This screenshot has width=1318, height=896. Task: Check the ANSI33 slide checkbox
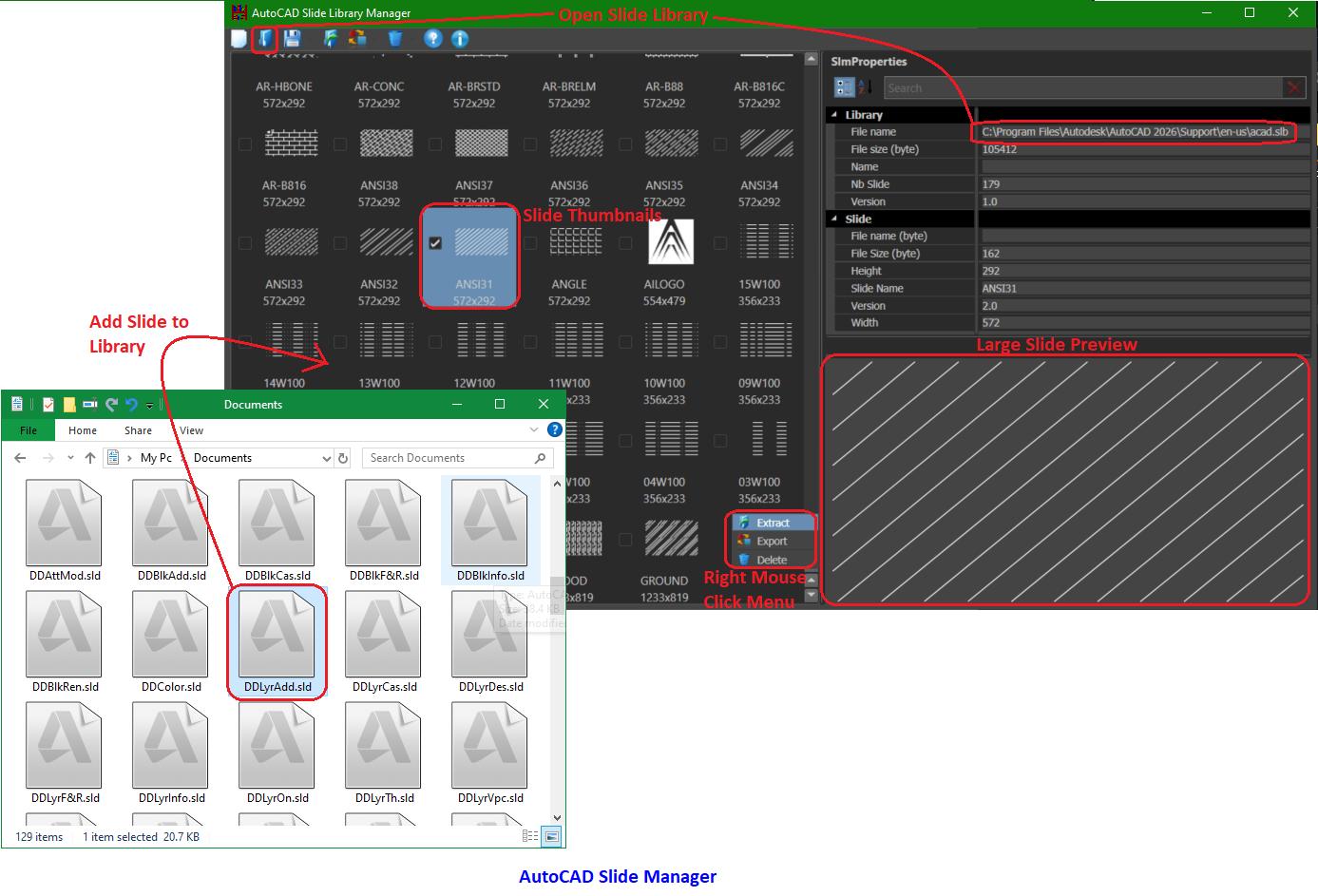pyautogui.click(x=245, y=243)
